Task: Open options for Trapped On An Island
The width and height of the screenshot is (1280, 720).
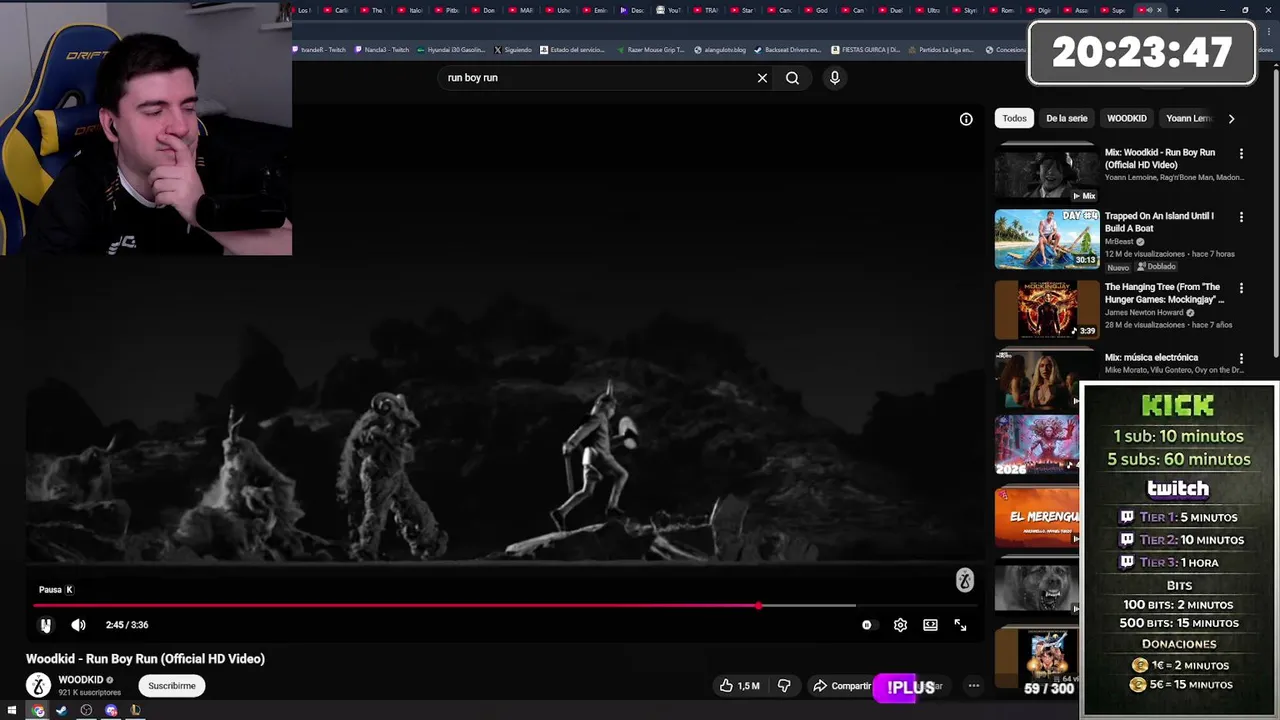Action: [1241, 217]
